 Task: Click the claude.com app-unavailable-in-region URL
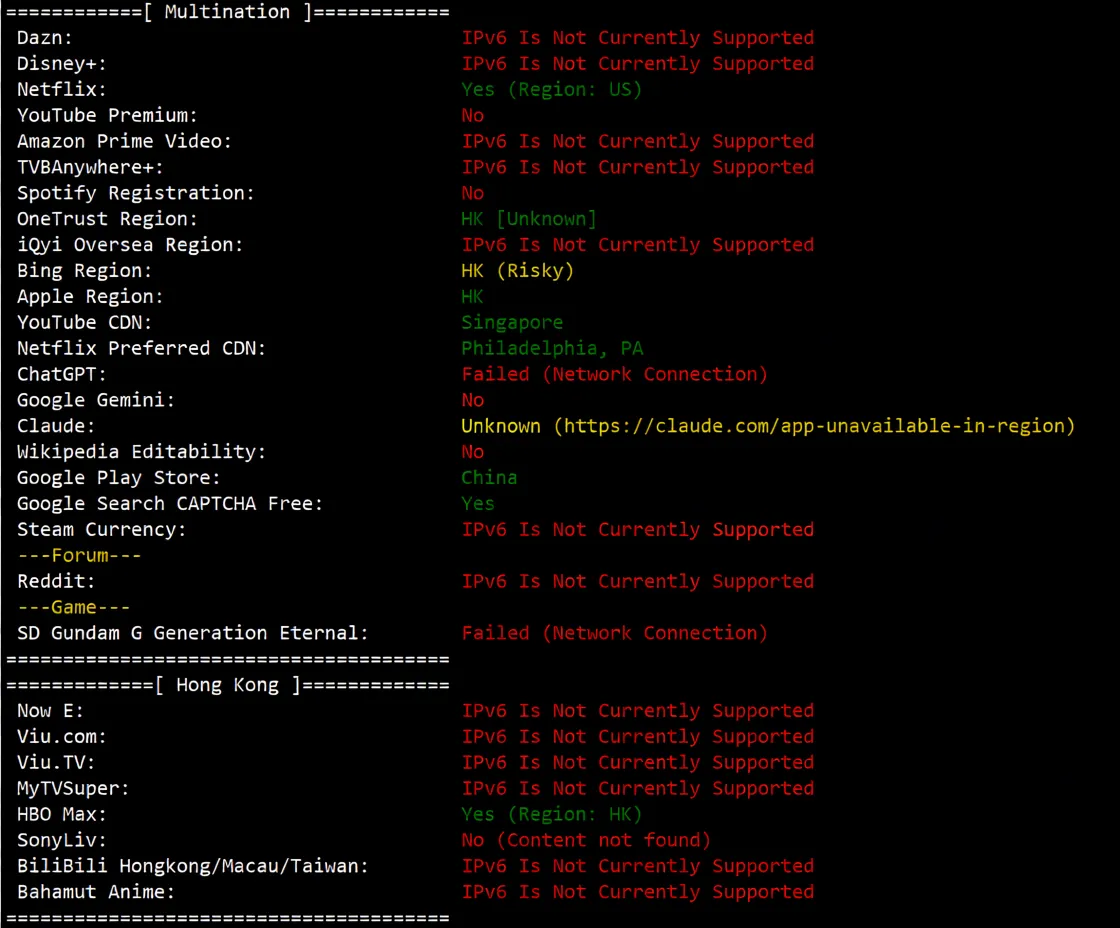(814, 426)
